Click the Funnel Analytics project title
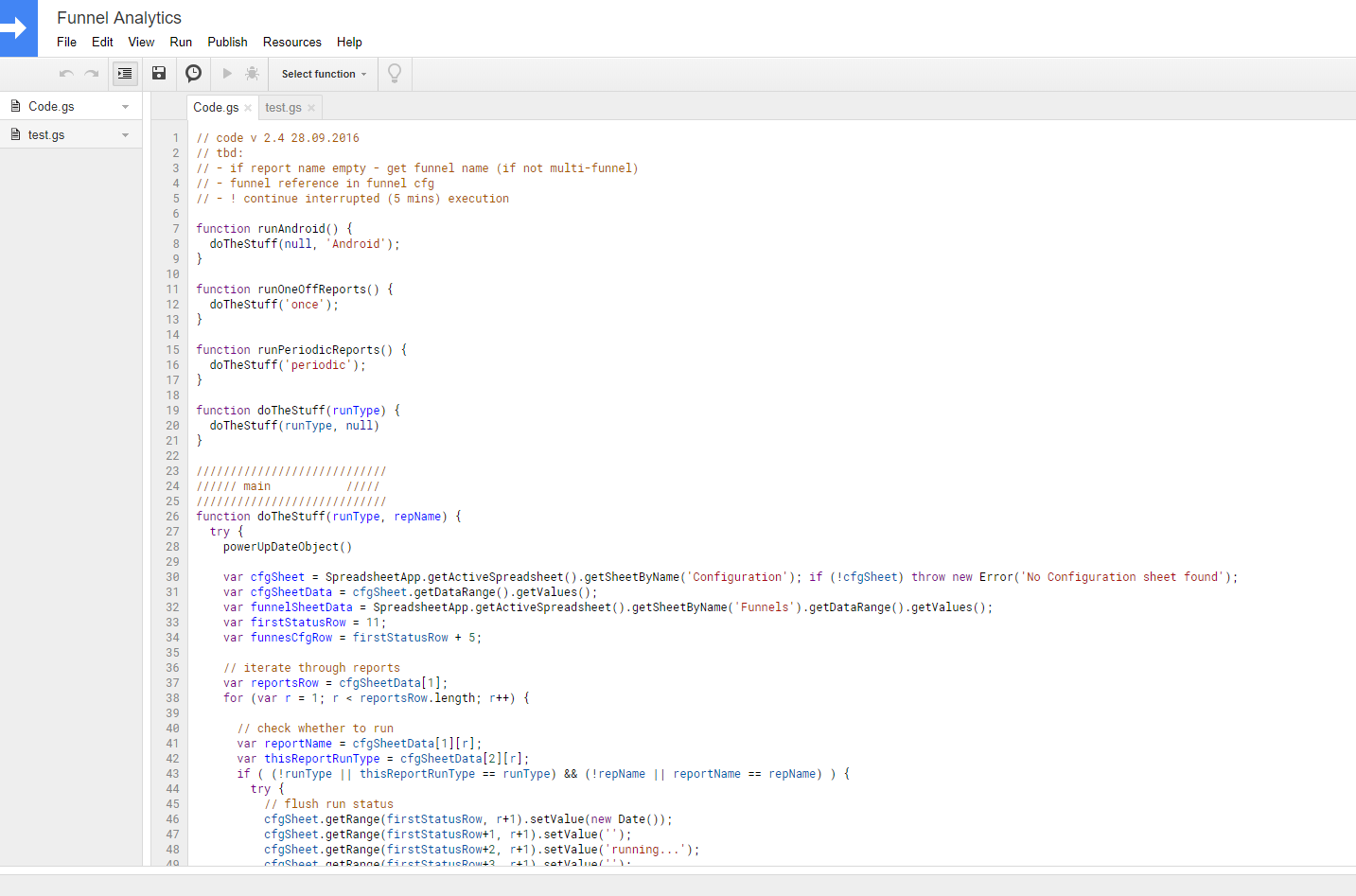 coord(119,18)
